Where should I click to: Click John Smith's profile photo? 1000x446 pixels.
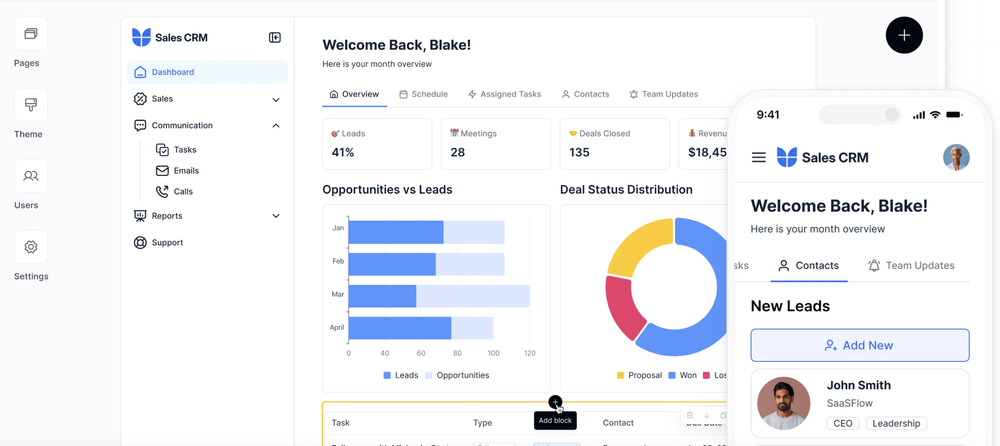[x=783, y=403]
